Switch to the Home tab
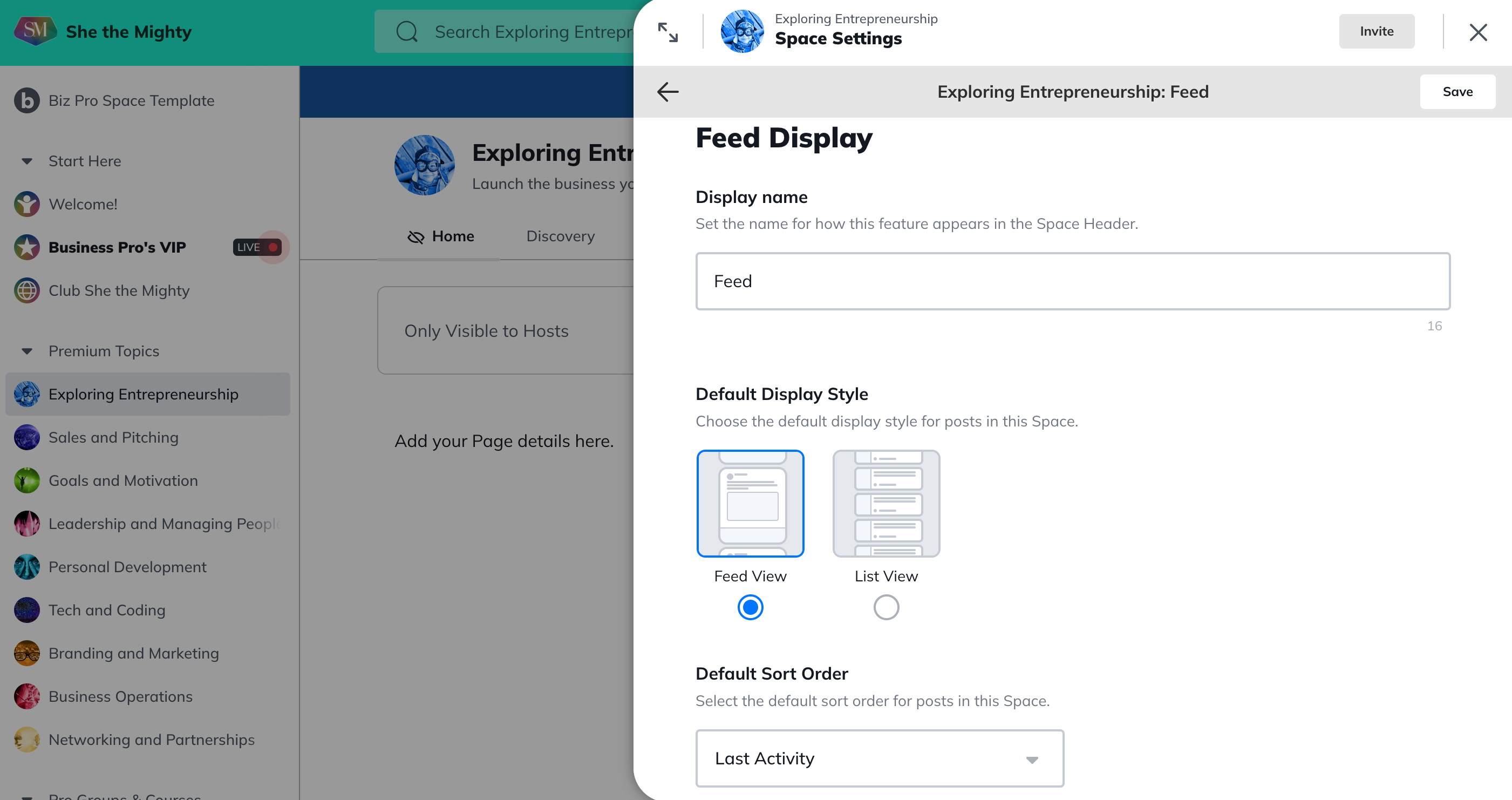Screen dimensions: 1512x800 click(x=441, y=236)
